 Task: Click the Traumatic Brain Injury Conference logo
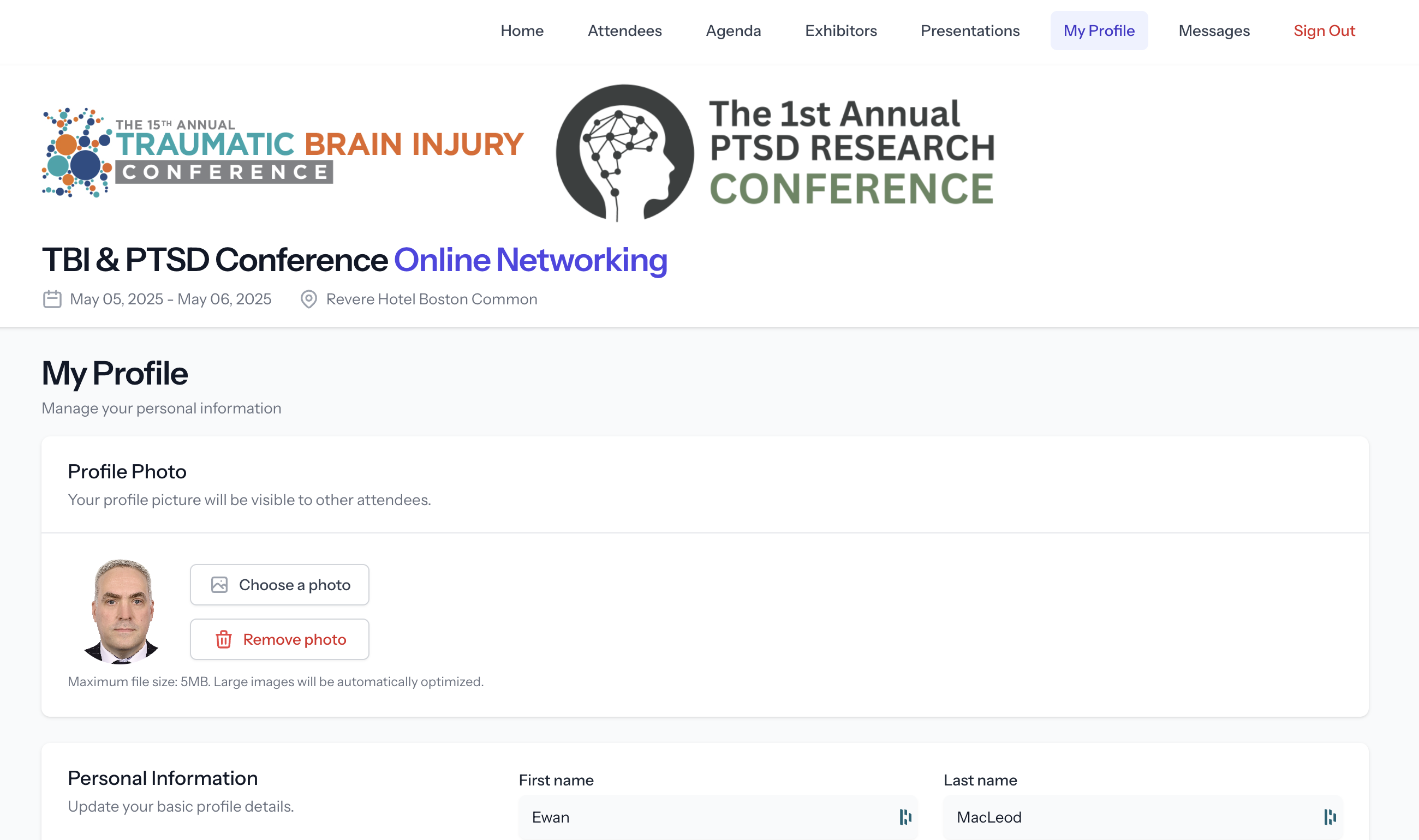click(283, 152)
